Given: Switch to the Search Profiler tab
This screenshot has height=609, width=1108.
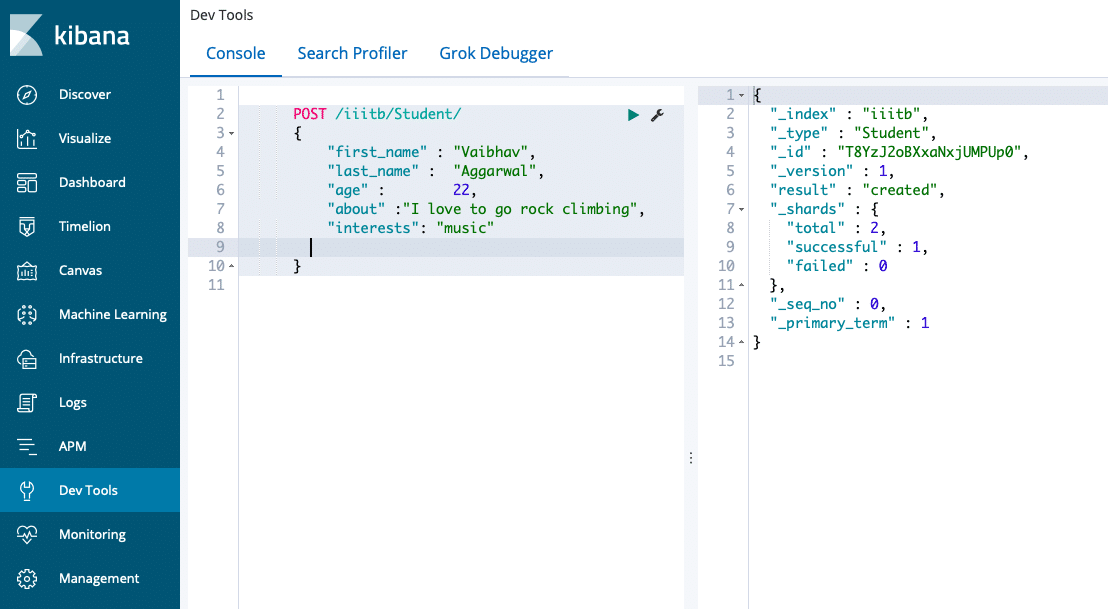Looking at the screenshot, I should 352,54.
